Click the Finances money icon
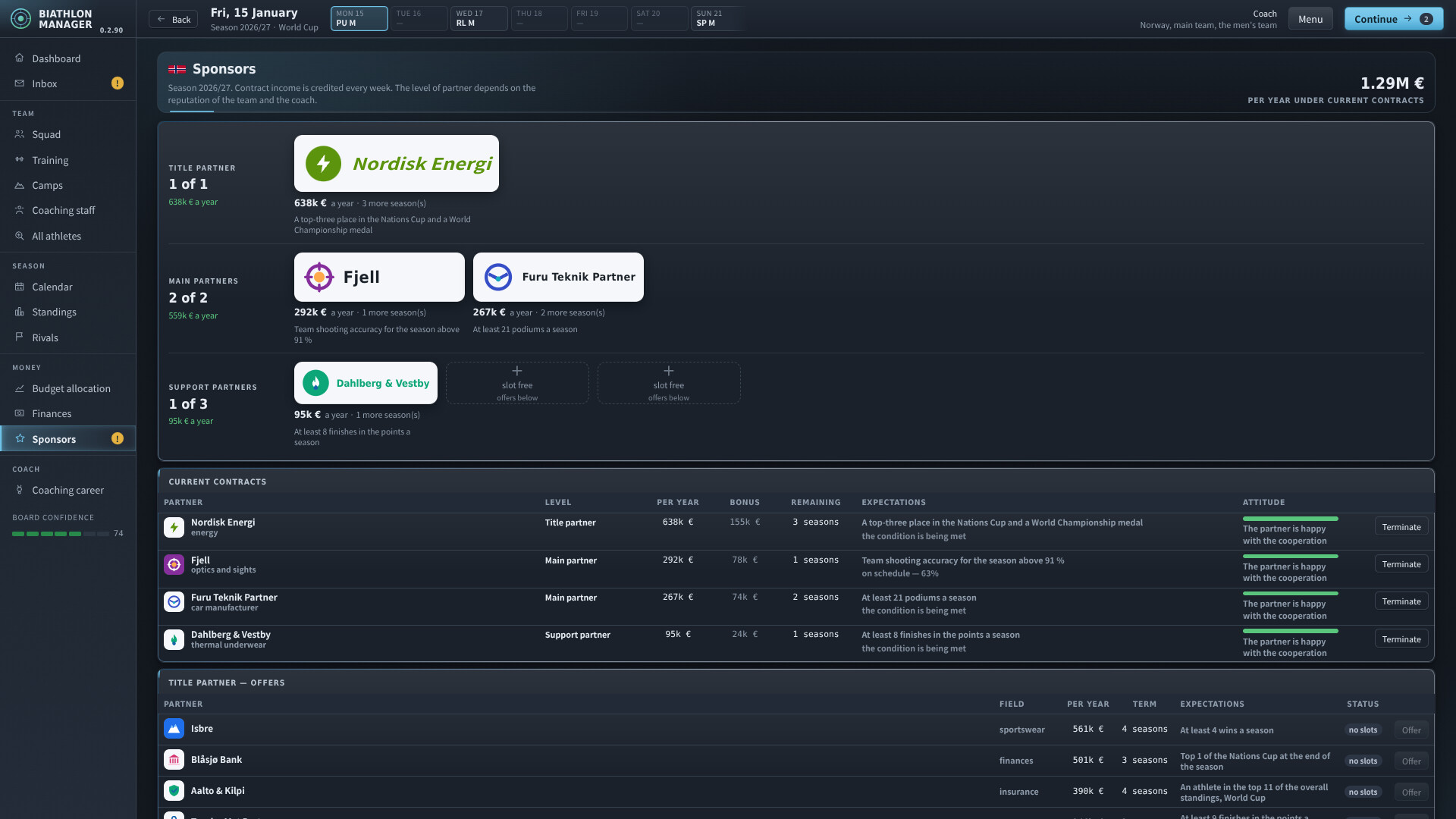The width and height of the screenshot is (1456, 819). click(x=20, y=413)
